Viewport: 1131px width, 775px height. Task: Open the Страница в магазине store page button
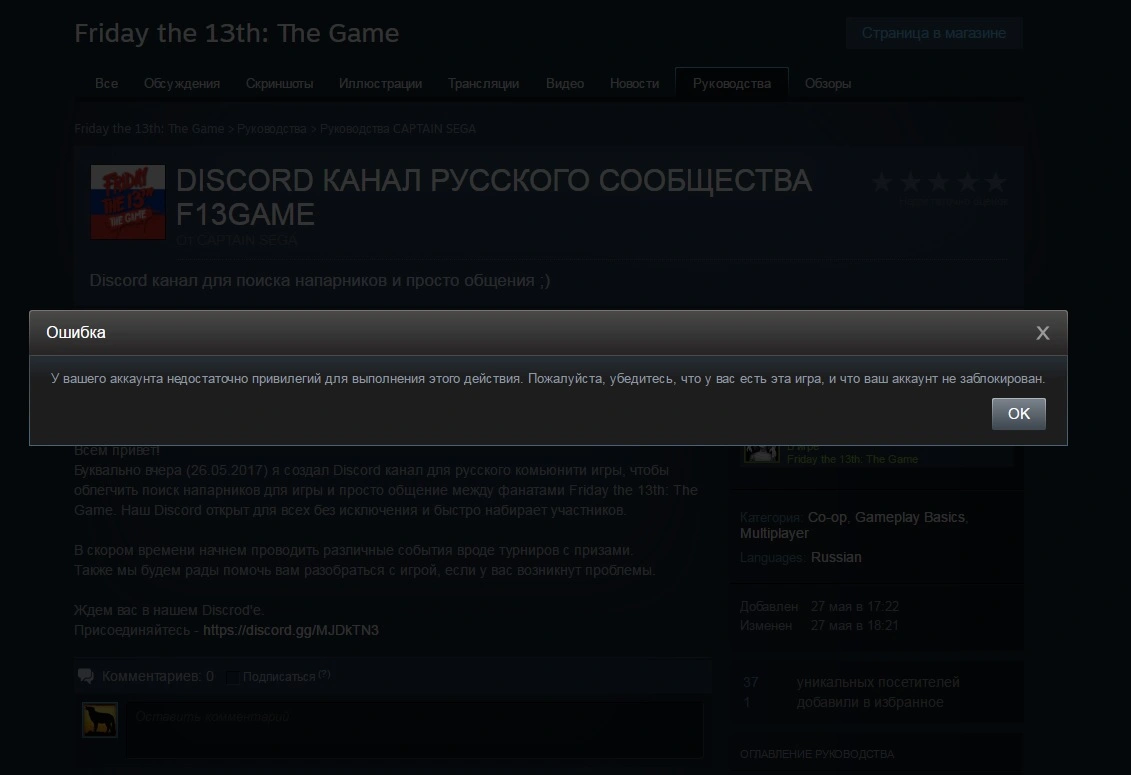[933, 33]
